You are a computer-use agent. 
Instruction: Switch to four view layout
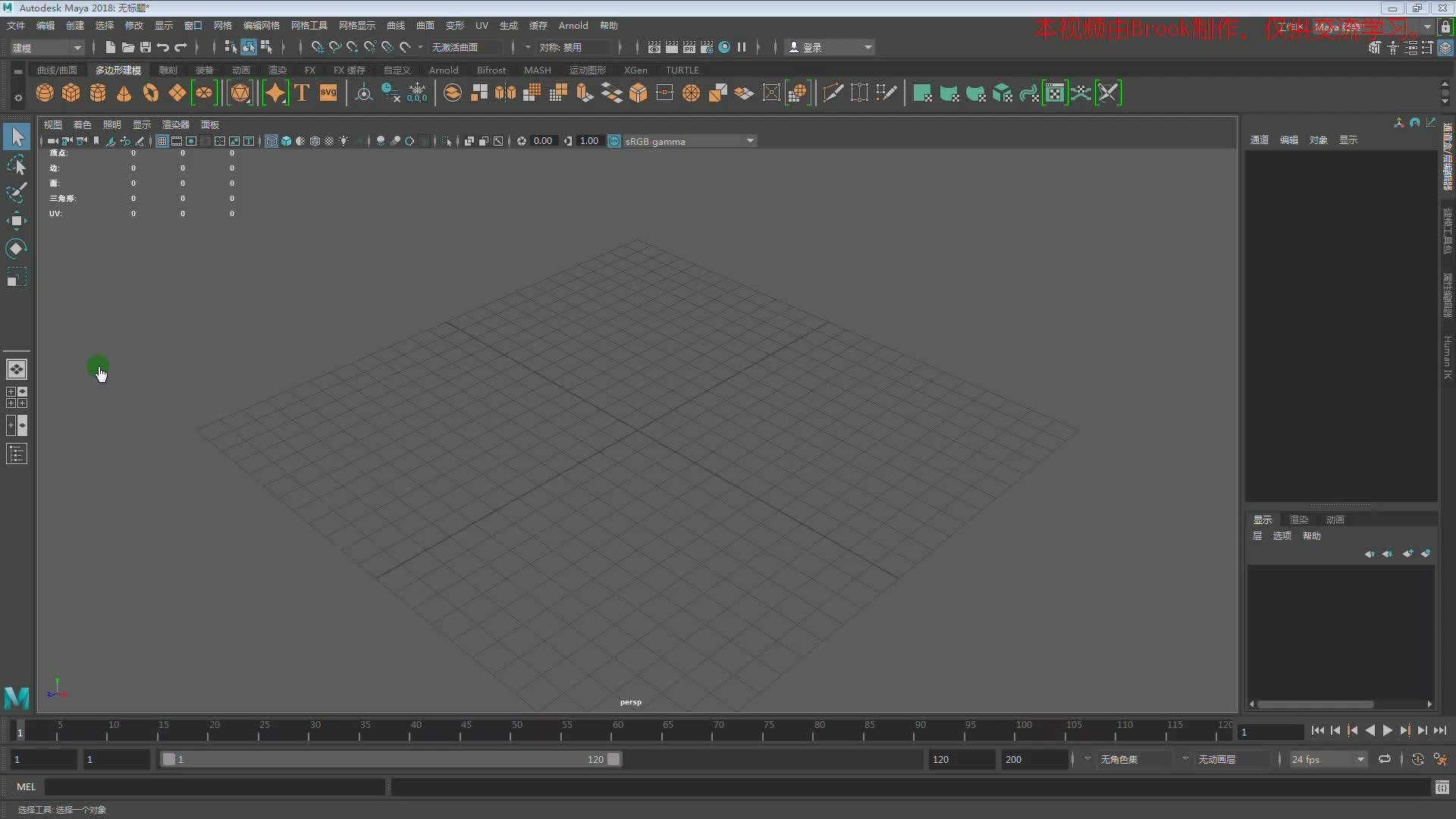coord(17,397)
